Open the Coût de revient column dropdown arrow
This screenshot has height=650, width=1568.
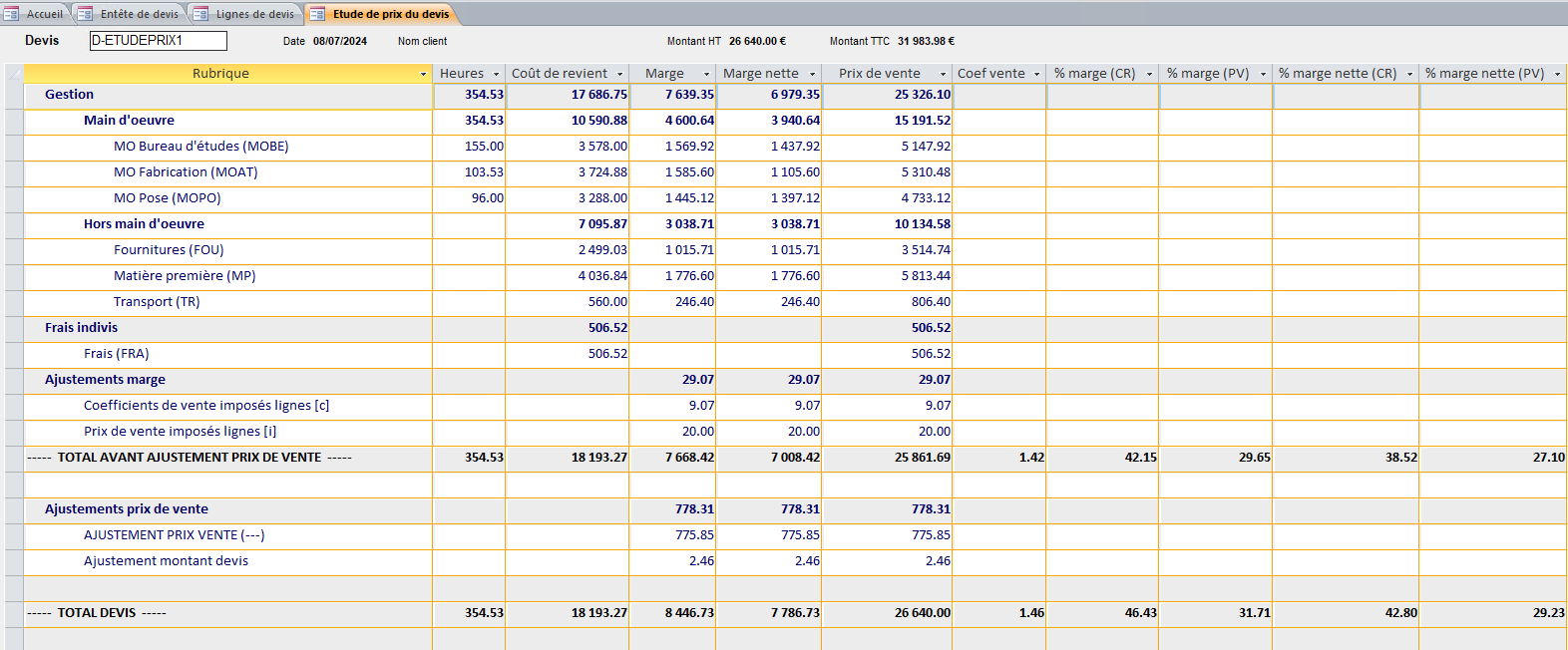pyautogui.click(x=619, y=74)
